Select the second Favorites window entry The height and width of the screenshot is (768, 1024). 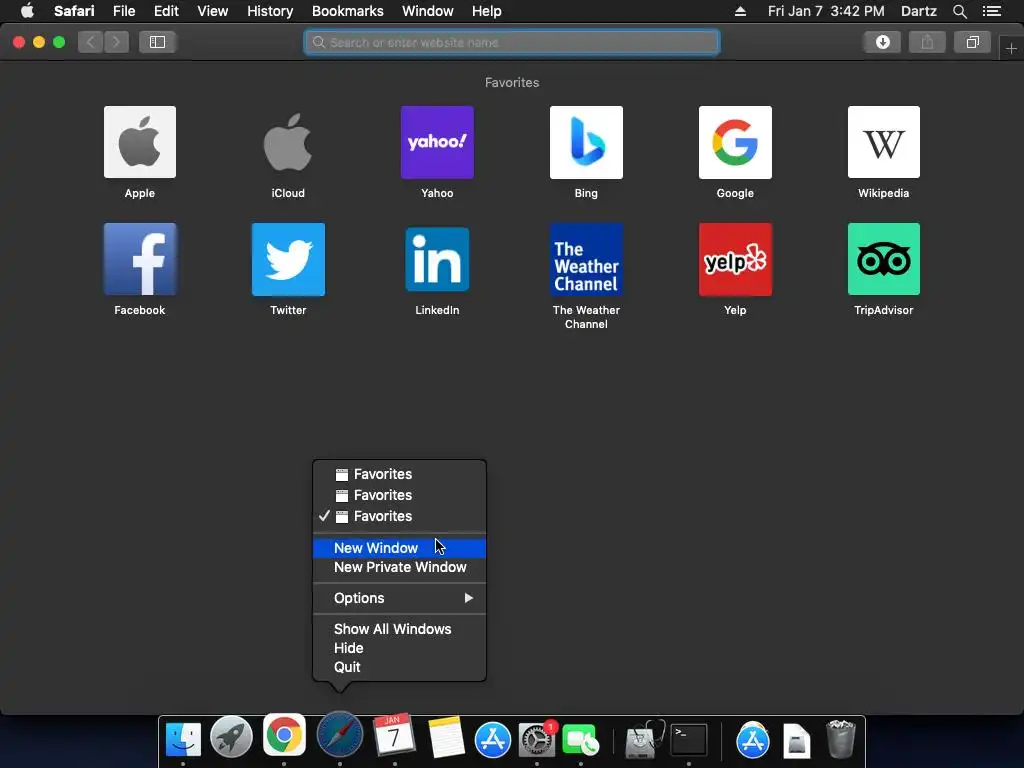tap(400, 495)
